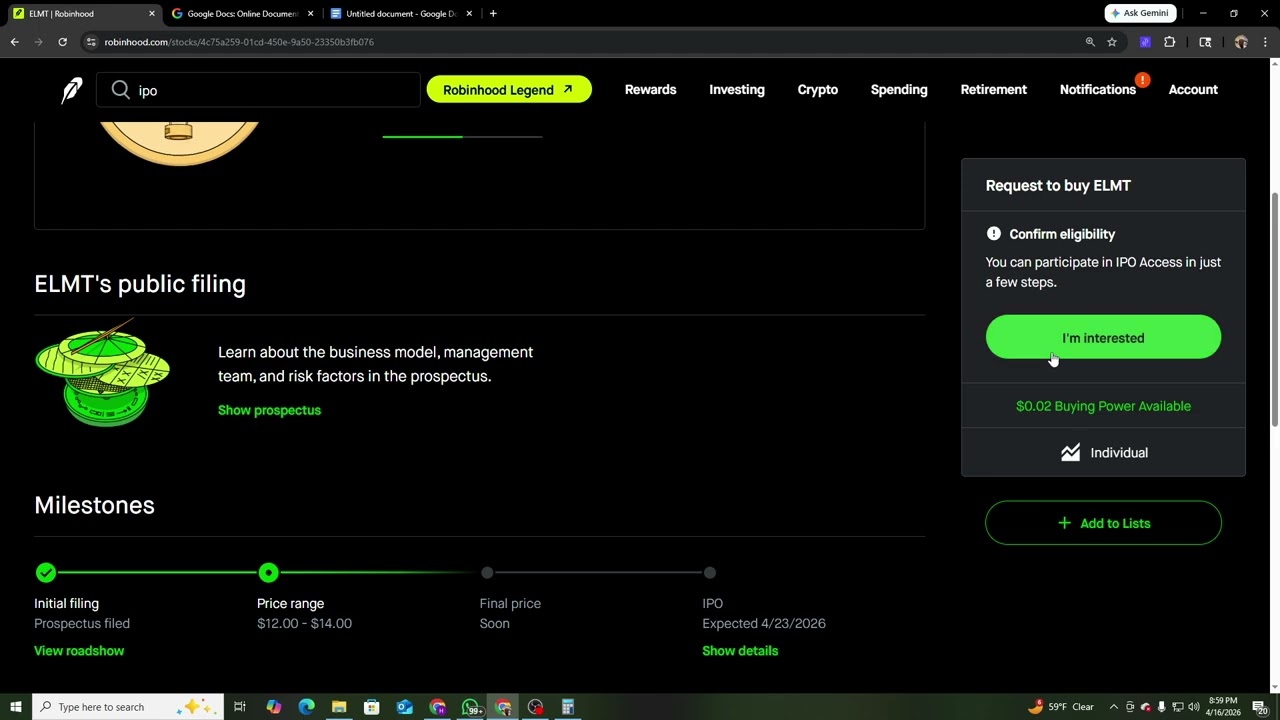Viewport: 1280px width, 720px height.
Task: Click the Robinhood search field containing ipo
Action: [258, 90]
